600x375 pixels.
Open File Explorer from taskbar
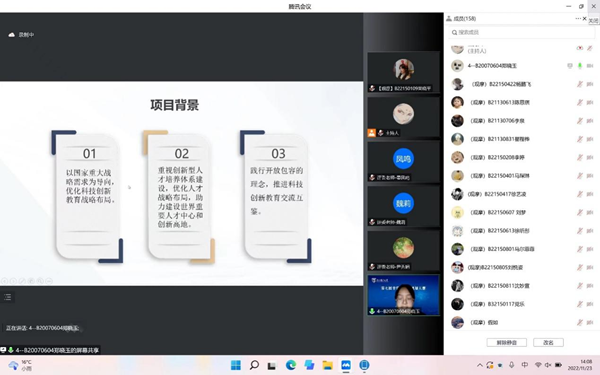[x=328, y=365]
